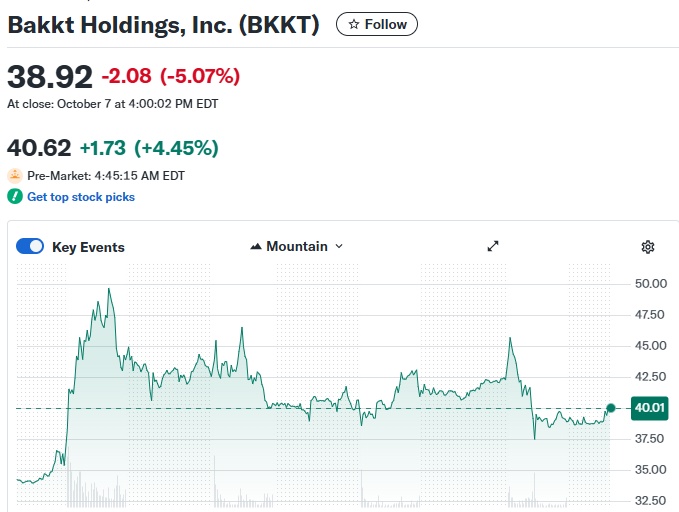Click the star icon inside the Follow button
Screen dimensions: 679x512
(x=353, y=25)
